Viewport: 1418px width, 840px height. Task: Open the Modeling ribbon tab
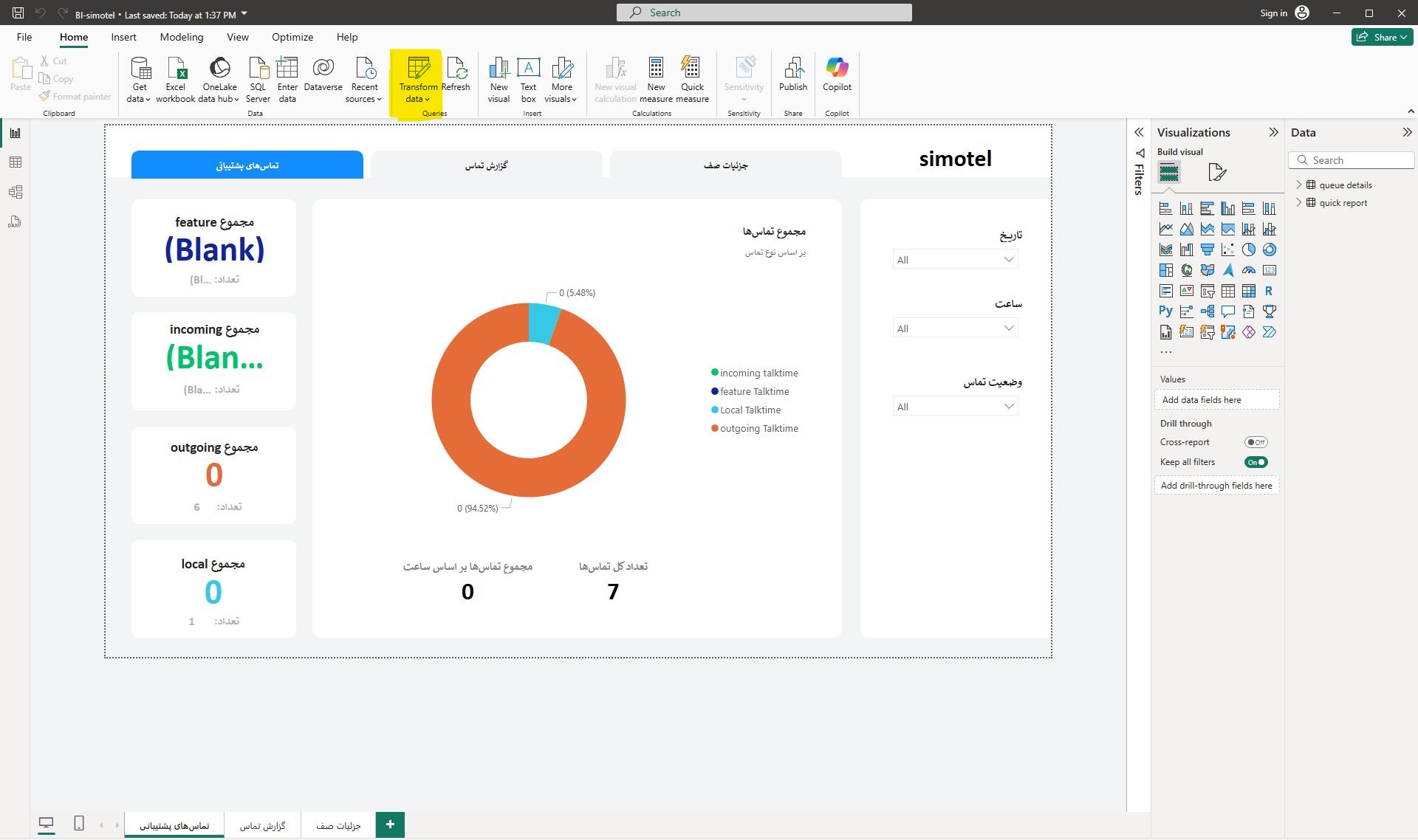(x=181, y=37)
